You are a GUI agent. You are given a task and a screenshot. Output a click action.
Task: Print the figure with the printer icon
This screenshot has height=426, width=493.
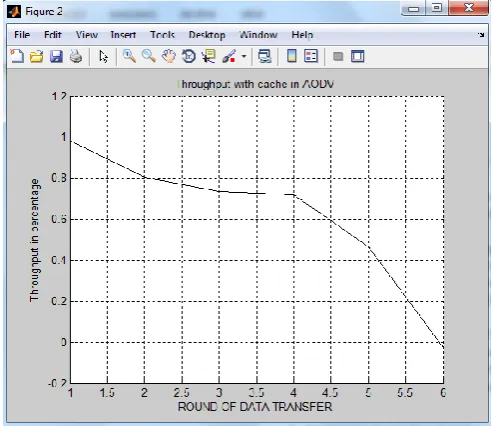coord(76,56)
